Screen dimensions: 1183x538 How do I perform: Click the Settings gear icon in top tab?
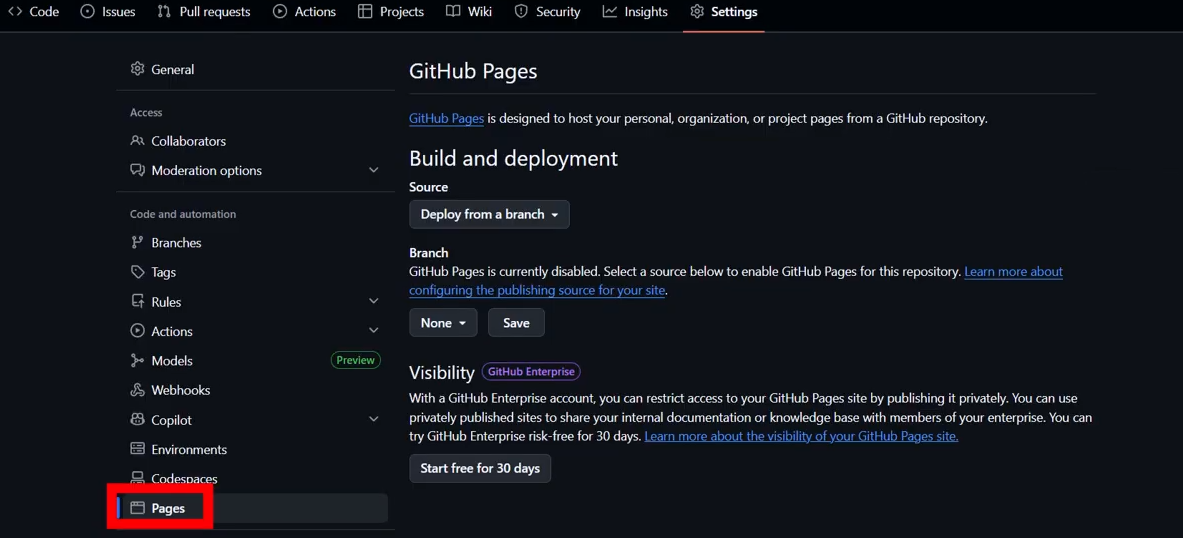pyautogui.click(x=697, y=12)
